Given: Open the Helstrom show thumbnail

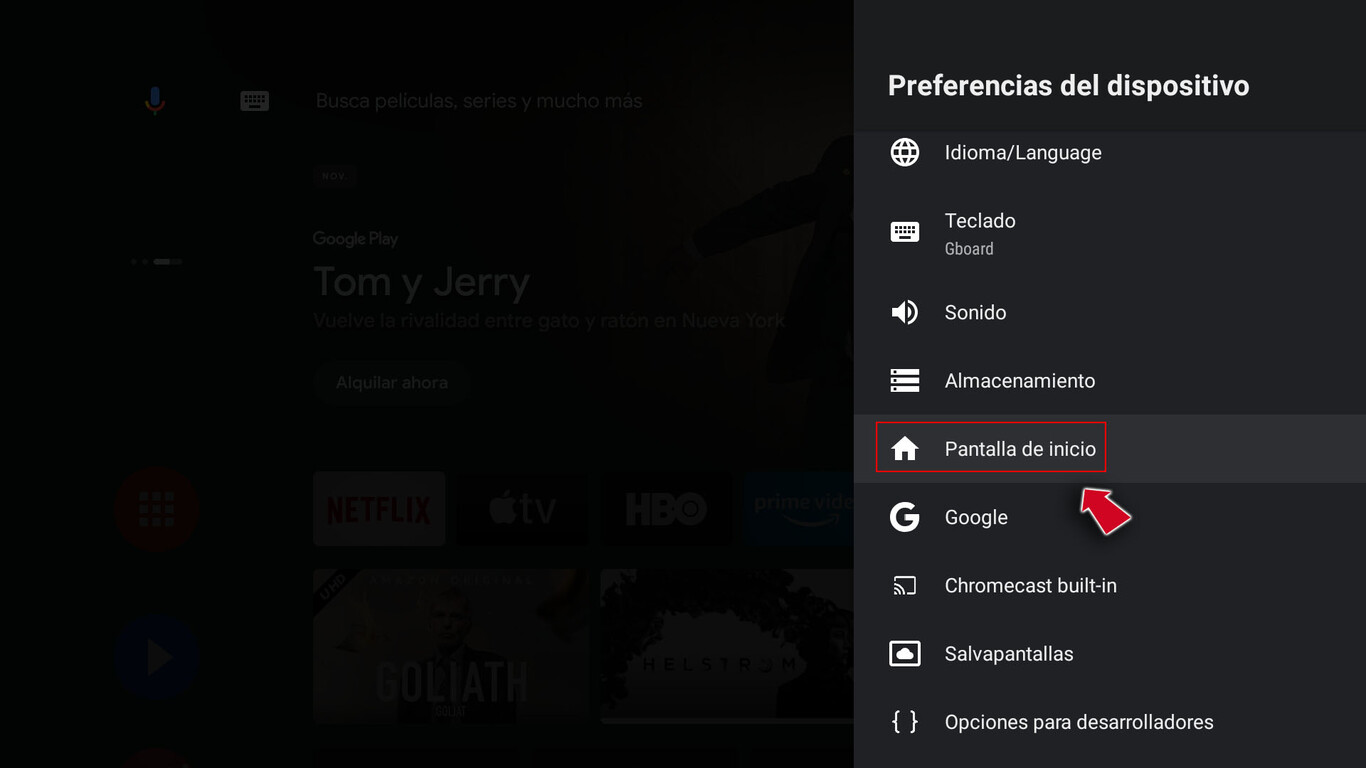Looking at the screenshot, I should pyautogui.click(x=727, y=646).
